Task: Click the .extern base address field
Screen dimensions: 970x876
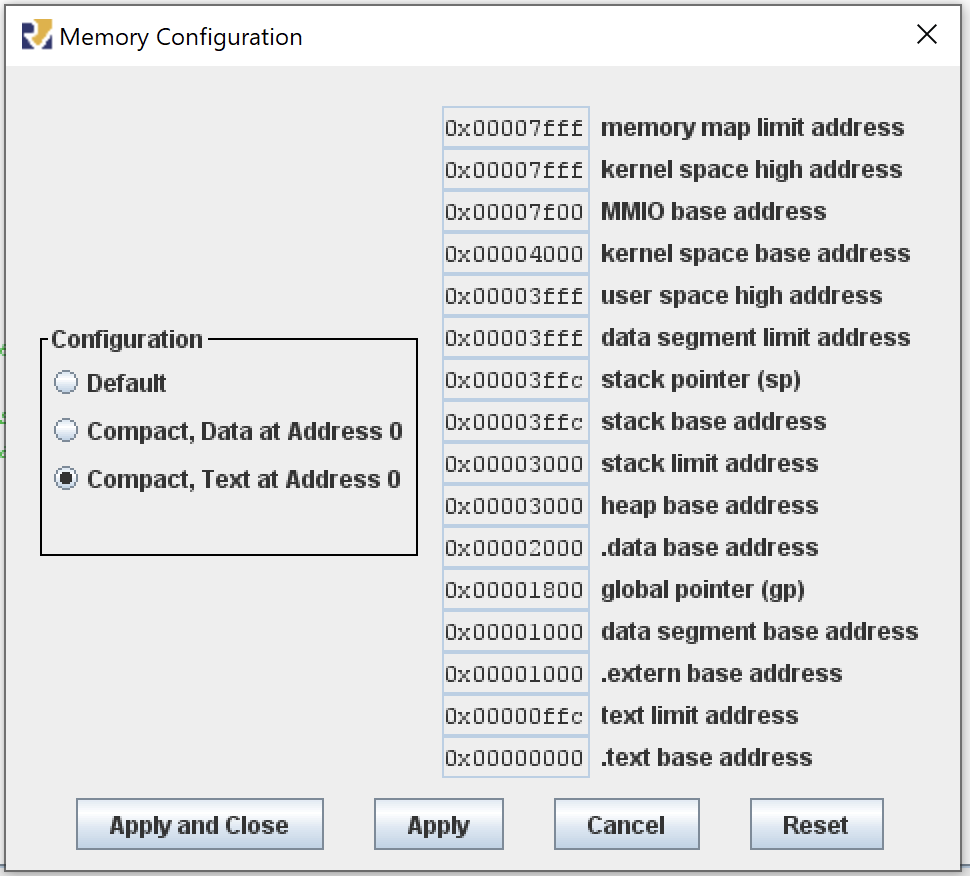Action: (515, 673)
